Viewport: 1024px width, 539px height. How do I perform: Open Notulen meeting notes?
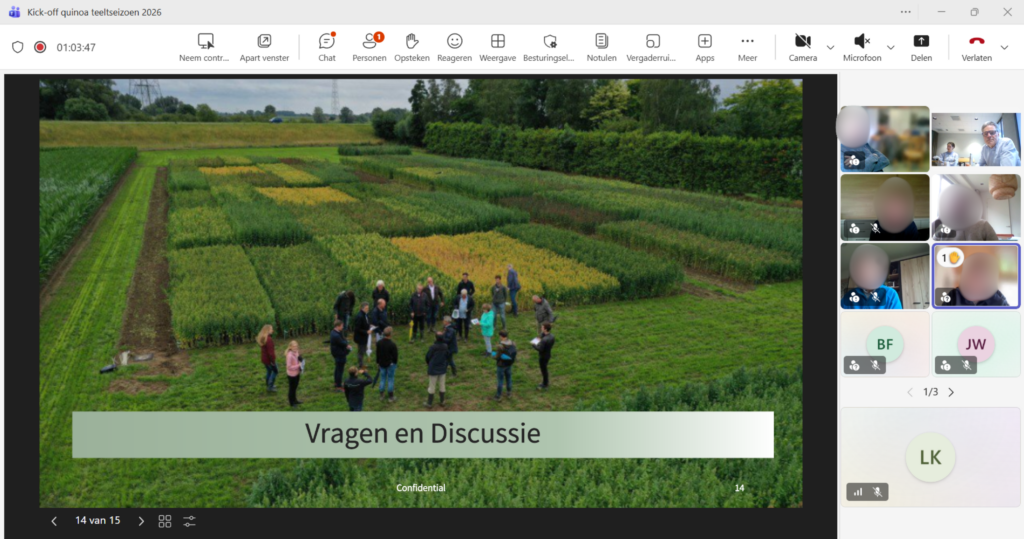(601, 48)
